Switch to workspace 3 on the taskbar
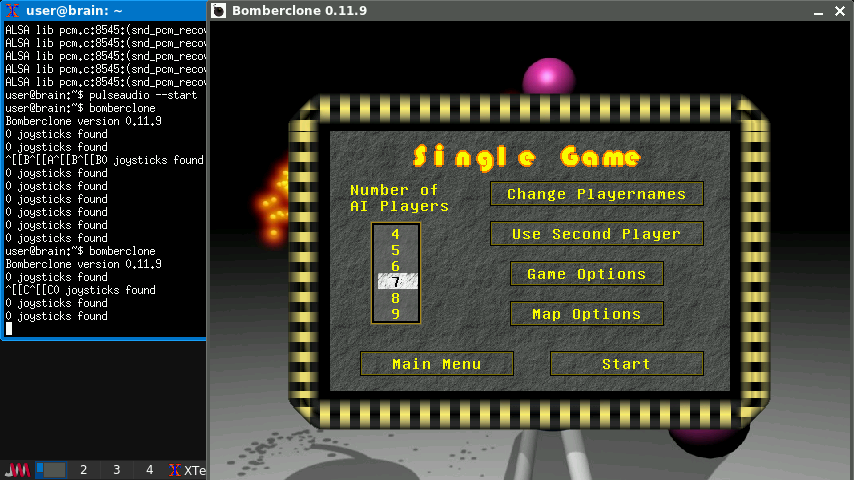The width and height of the screenshot is (854, 480). click(116, 469)
